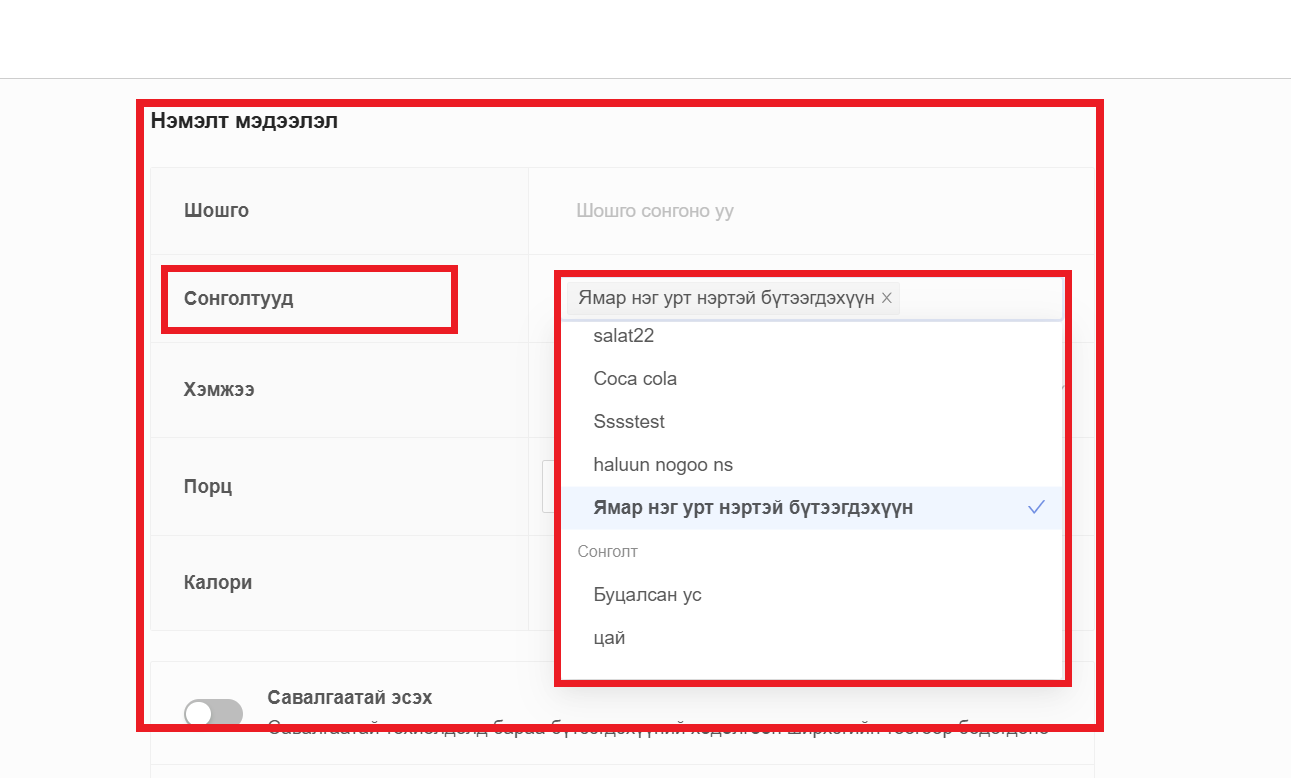Image resolution: width=1291 pixels, height=778 pixels.
Task: Remove the selected product tag with its x icon
Action: coord(886,298)
